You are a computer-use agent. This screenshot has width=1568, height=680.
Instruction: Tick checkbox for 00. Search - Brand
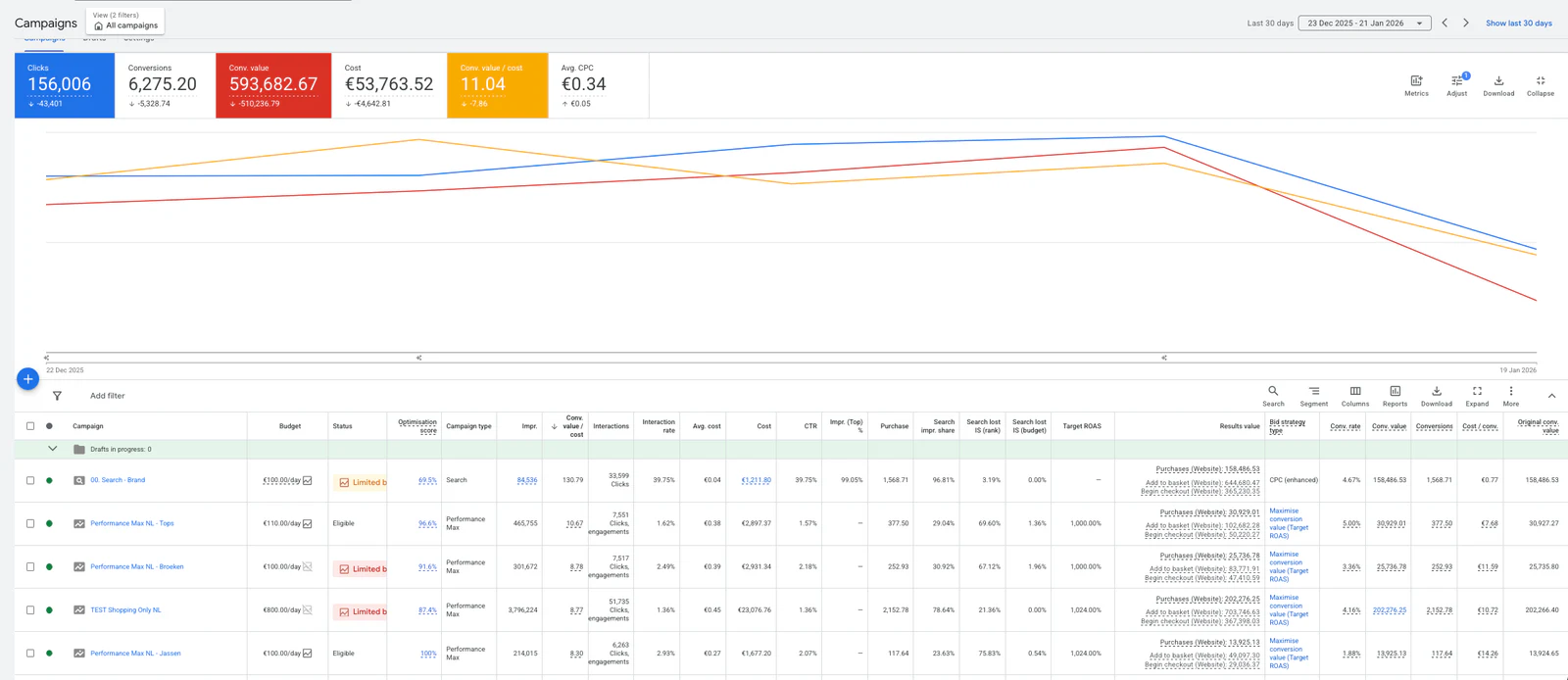pos(30,480)
